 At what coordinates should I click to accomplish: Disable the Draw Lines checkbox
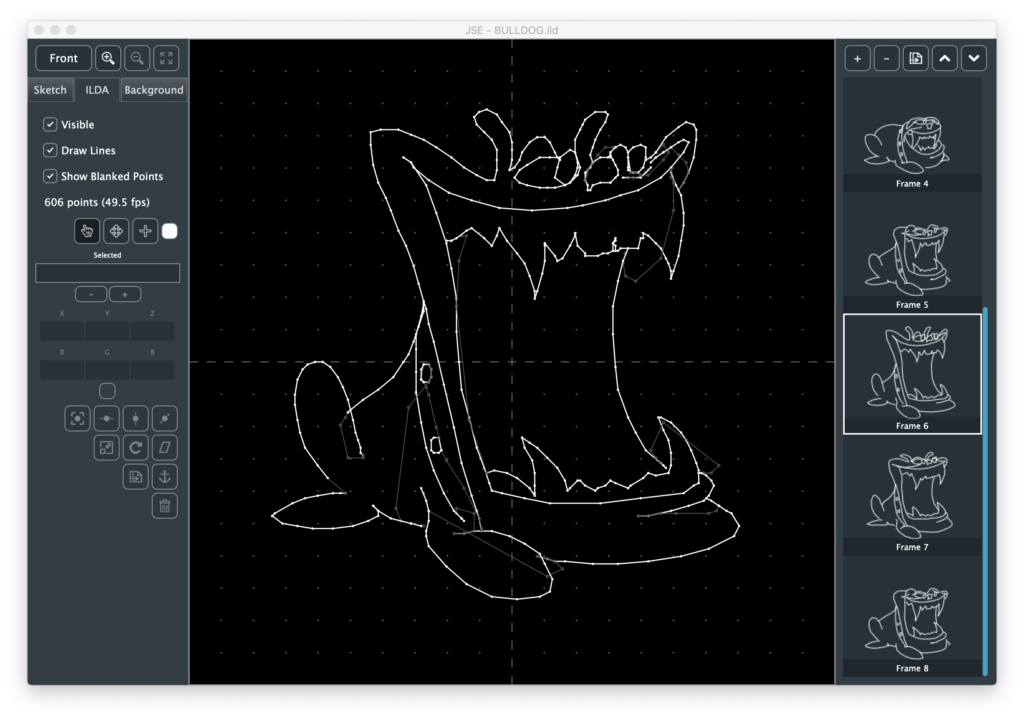50,151
